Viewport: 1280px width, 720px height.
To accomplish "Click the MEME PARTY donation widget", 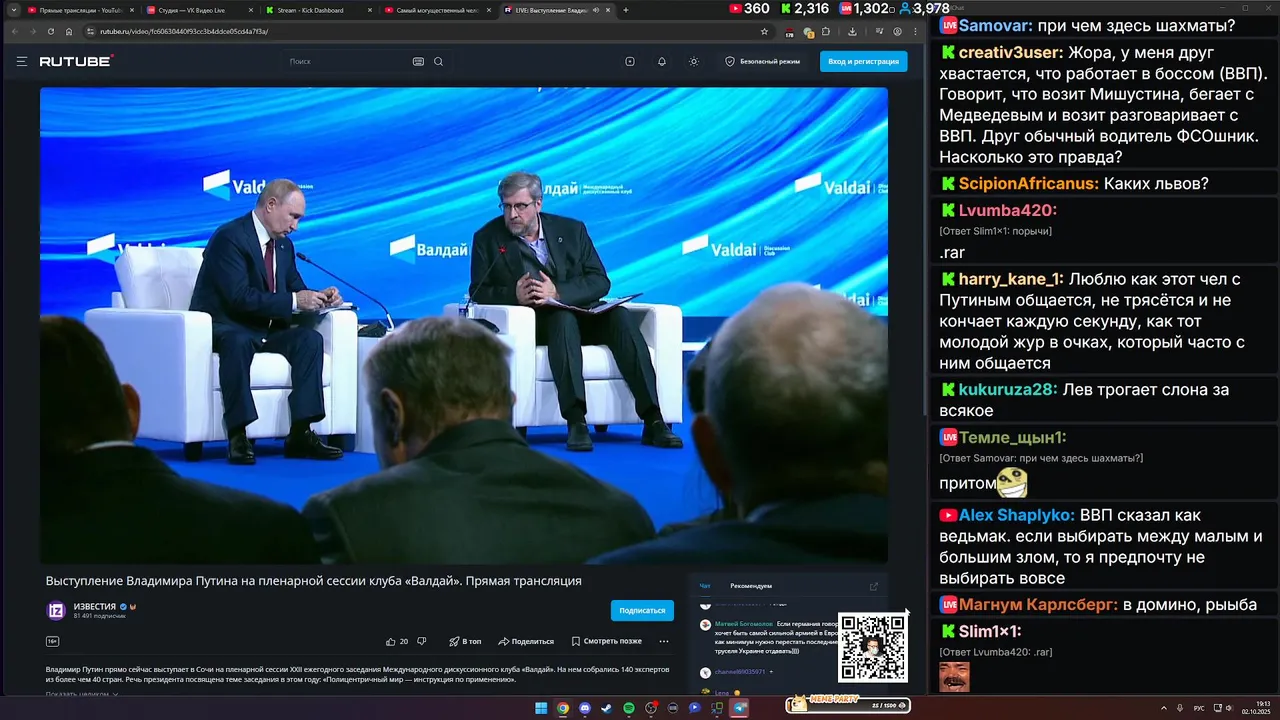I will tap(848, 704).
